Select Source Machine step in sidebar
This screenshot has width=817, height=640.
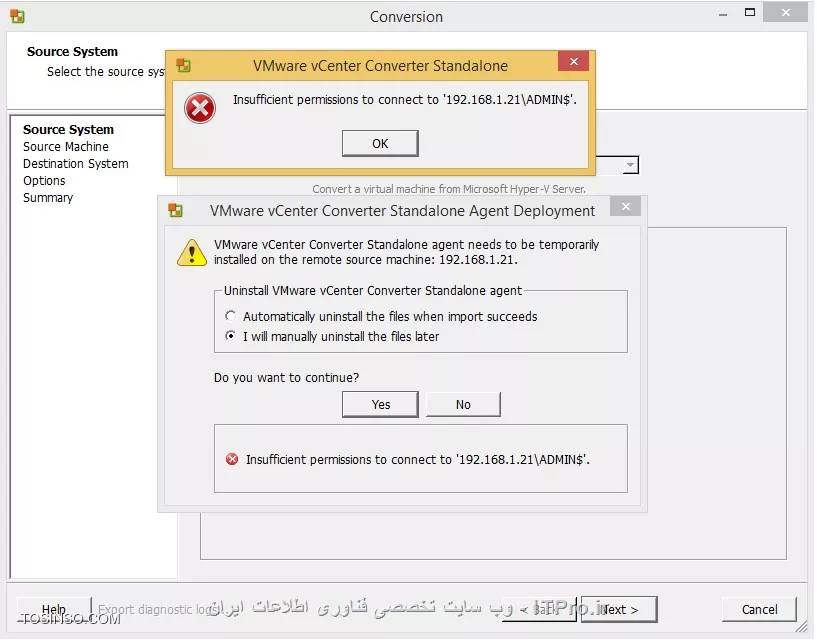[x=66, y=146]
